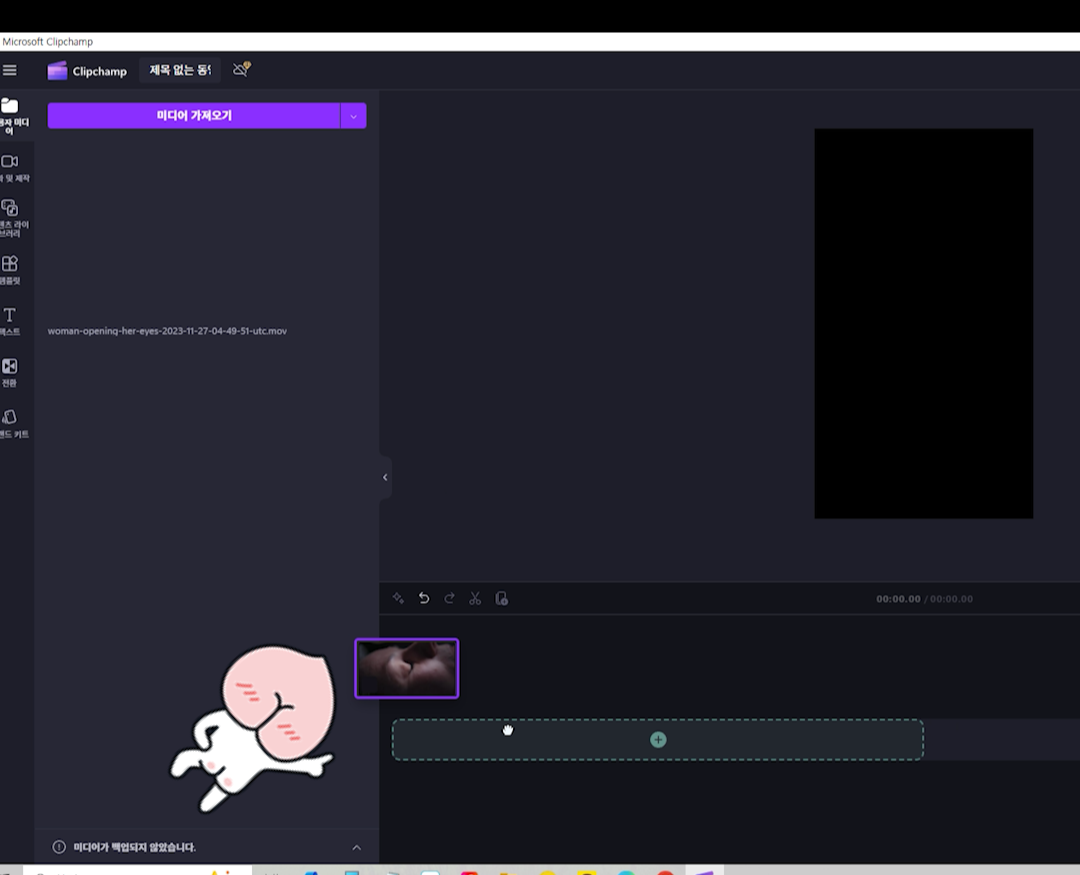Open the 녹화 및 제작 camera tab
Image resolution: width=1080 pixels, height=875 pixels.
tap(14, 168)
